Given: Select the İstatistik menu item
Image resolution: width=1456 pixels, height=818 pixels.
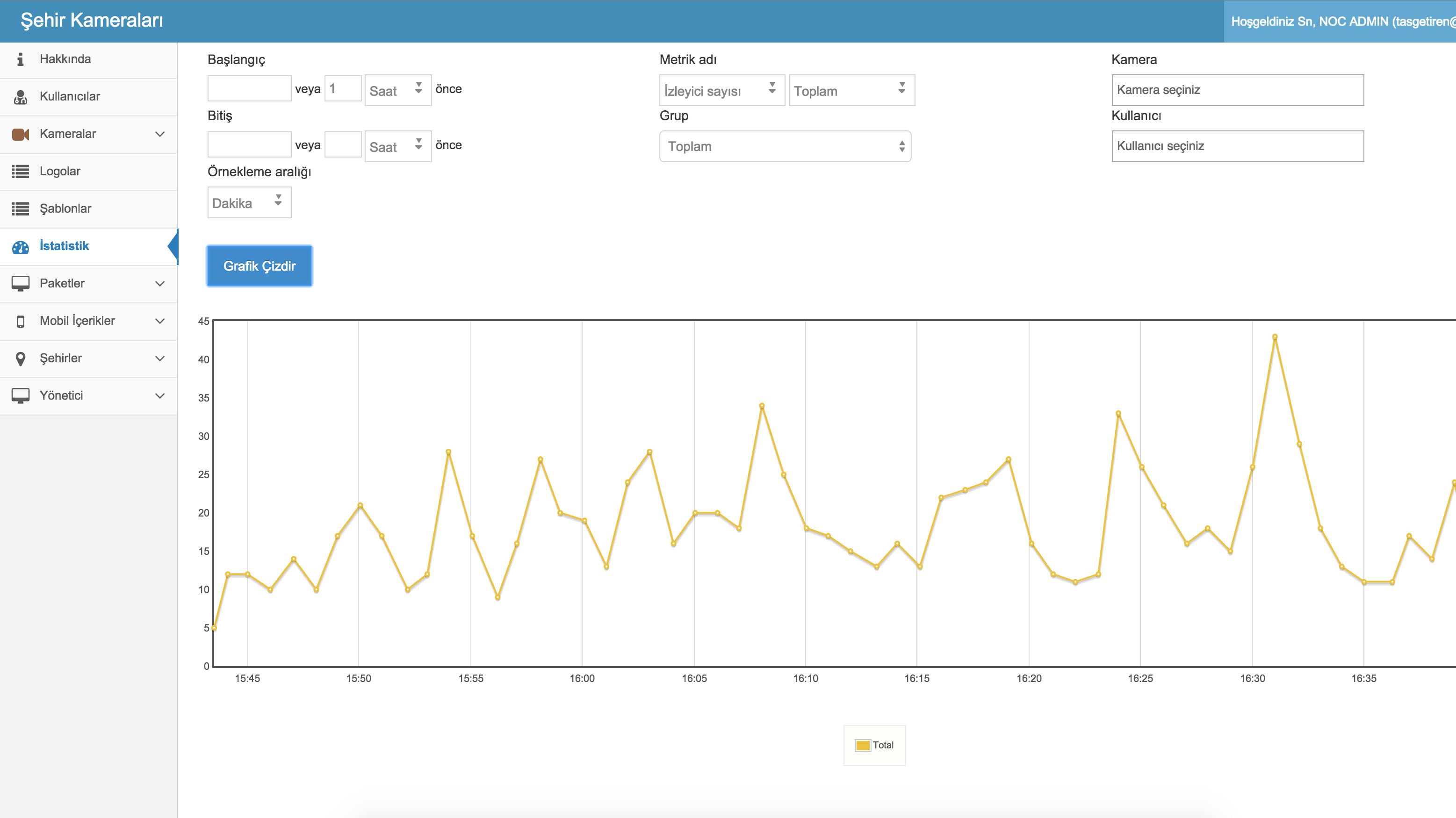Looking at the screenshot, I should point(89,246).
